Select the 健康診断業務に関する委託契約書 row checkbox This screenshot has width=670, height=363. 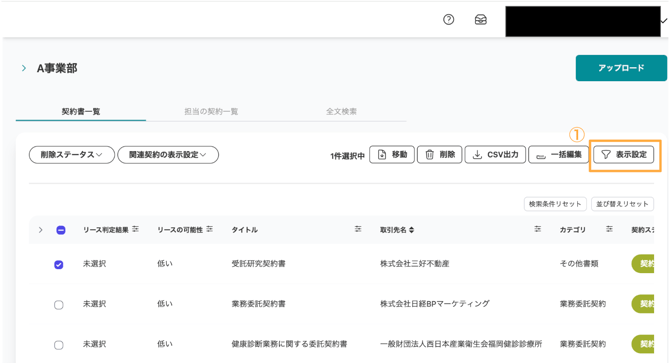pos(59,345)
